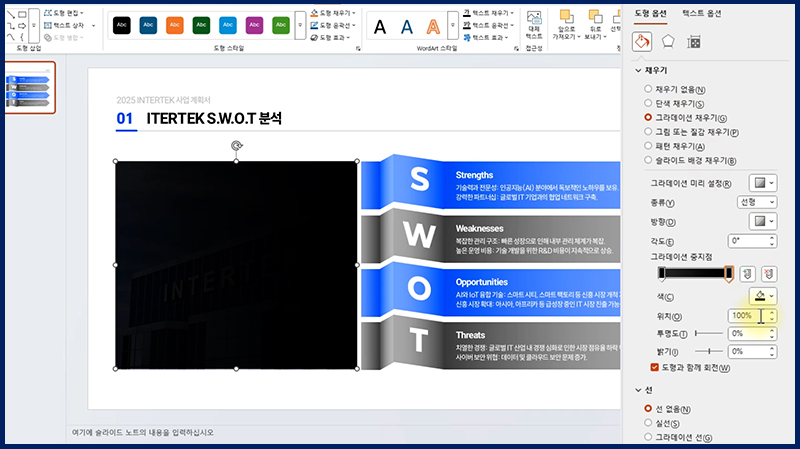The image size is (800, 449).
Task: Open Shape Outline (도형 윤곽선) dropdown
Action: pyautogui.click(x=333, y=25)
